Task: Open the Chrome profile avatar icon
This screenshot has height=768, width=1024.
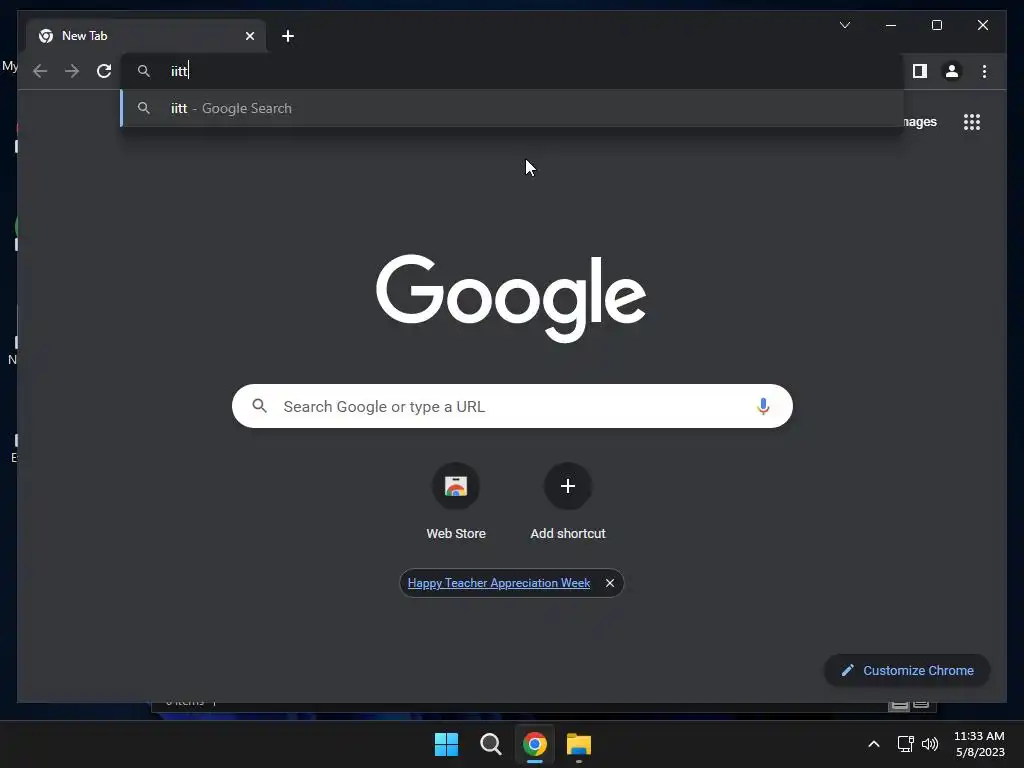Action: [x=952, y=71]
